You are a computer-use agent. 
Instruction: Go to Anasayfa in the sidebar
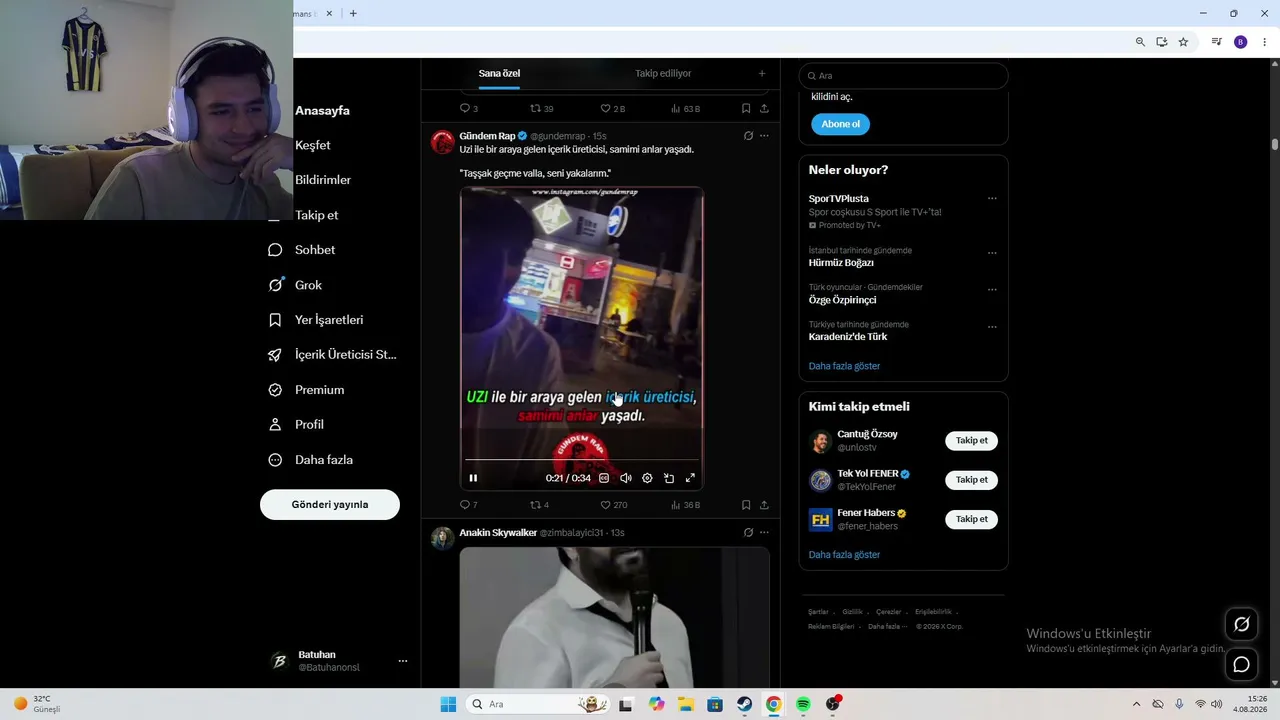coord(322,110)
